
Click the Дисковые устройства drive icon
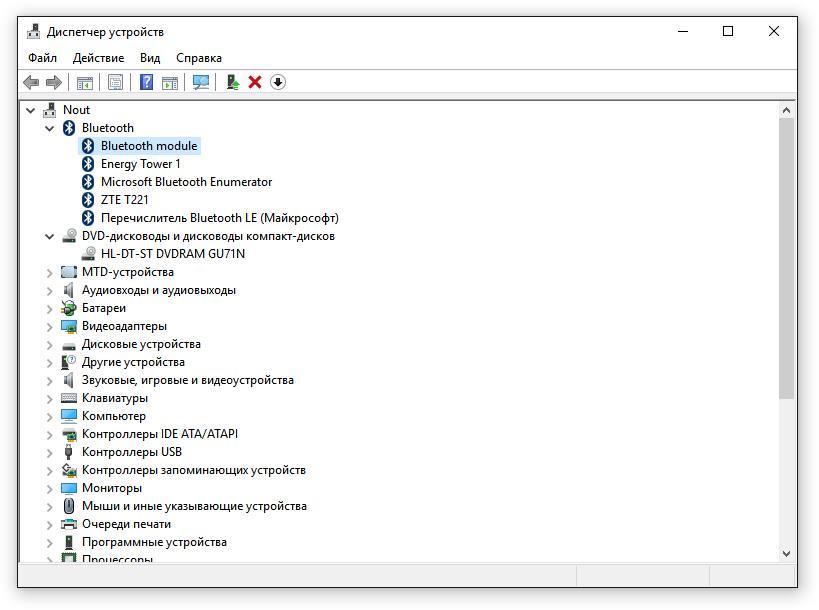[x=69, y=345]
